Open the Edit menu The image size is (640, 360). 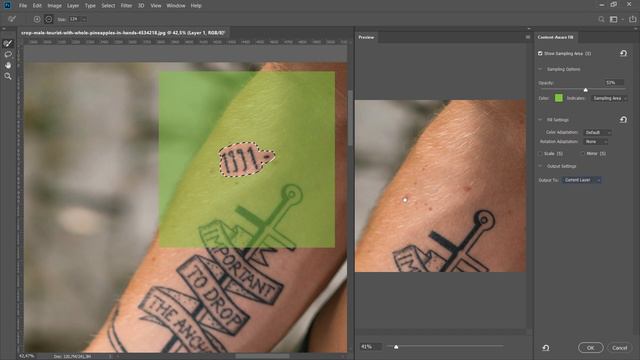tap(37, 6)
